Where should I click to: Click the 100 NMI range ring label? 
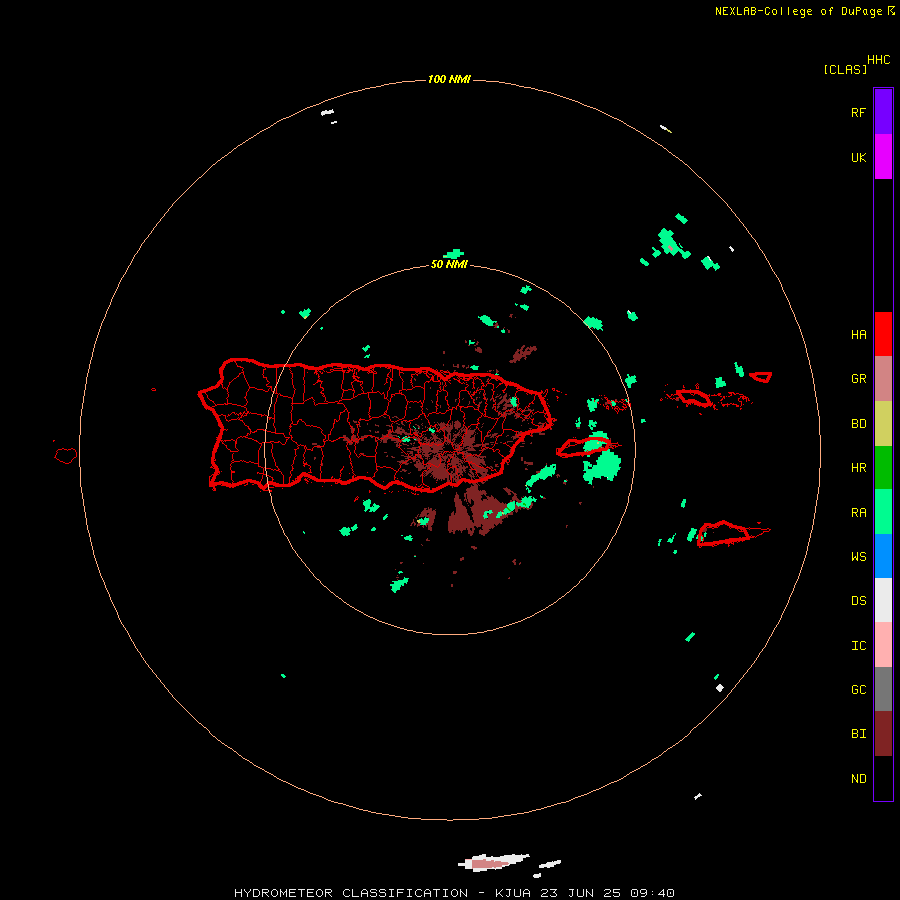449,79
